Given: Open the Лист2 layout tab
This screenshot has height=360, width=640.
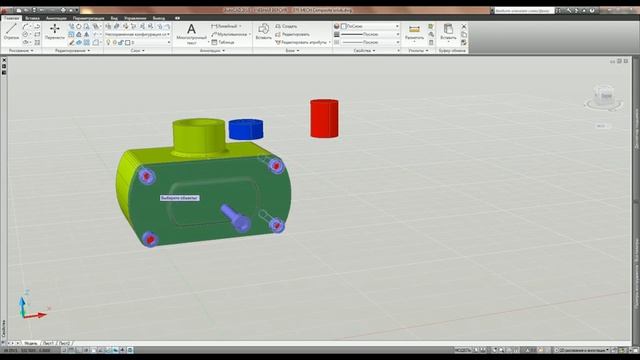Looking at the screenshot, I should (64, 343).
